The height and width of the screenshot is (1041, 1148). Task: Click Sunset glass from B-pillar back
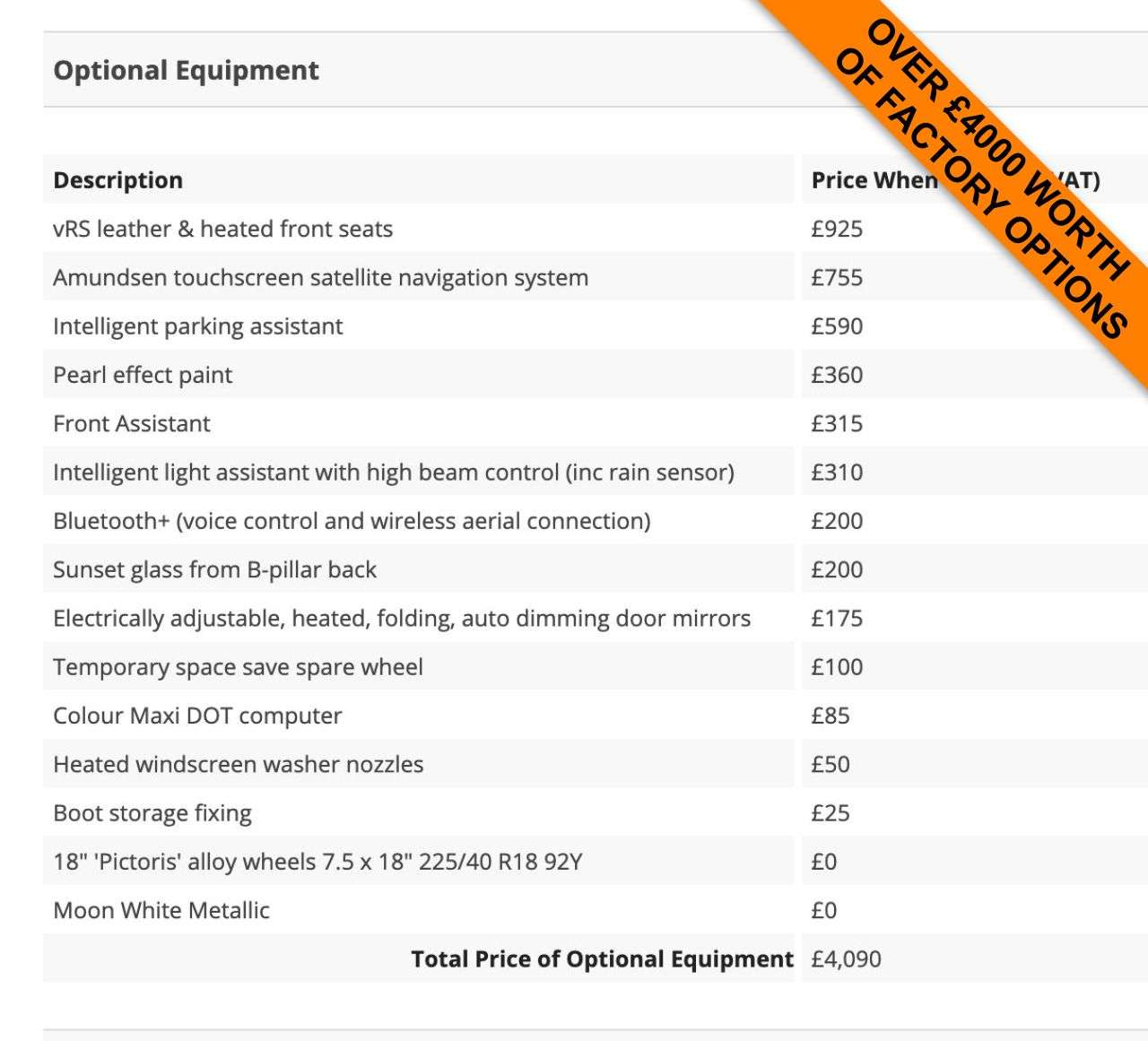click(x=214, y=570)
